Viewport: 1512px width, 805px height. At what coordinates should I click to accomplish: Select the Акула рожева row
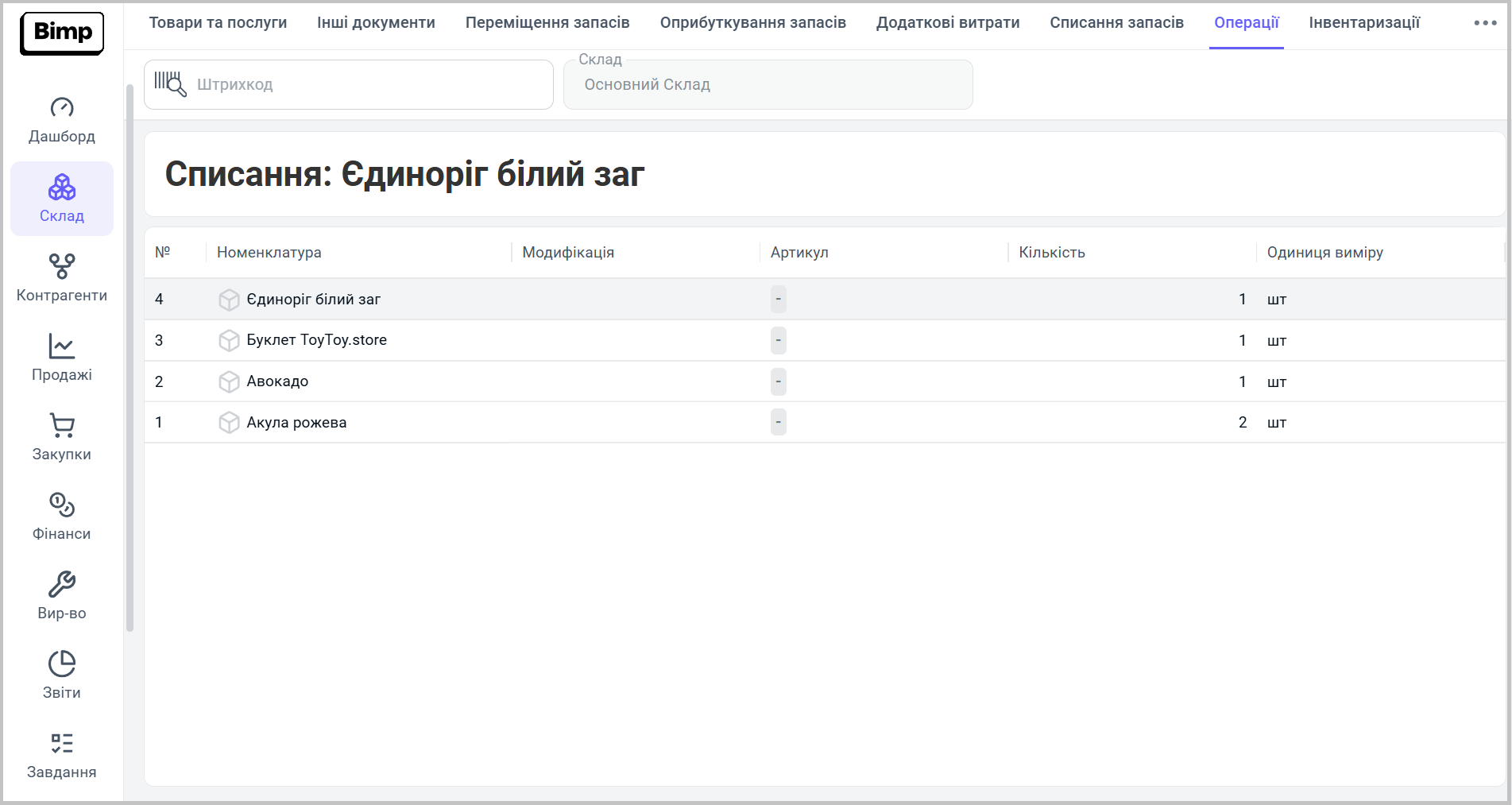[x=296, y=423]
